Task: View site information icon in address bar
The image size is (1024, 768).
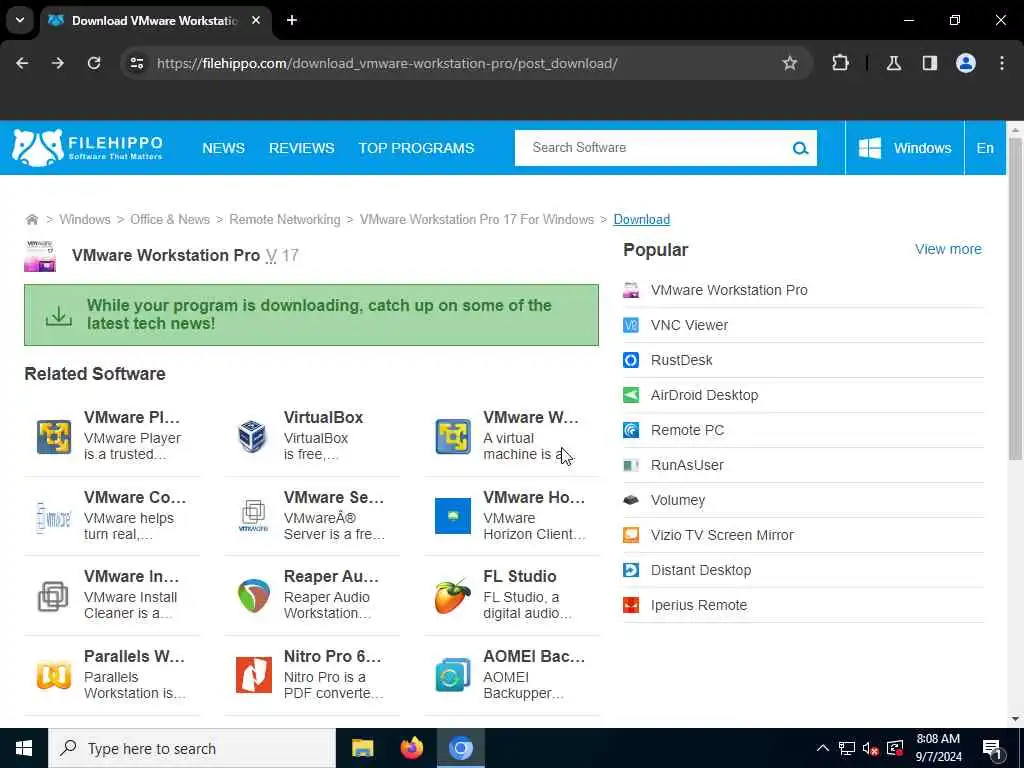Action: click(136, 63)
